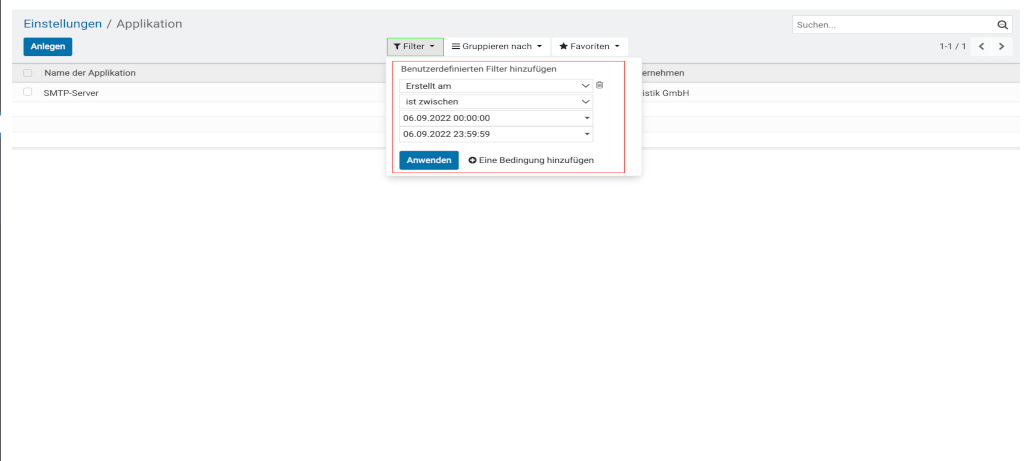Select all rows with header checkbox
The height and width of the screenshot is (461, 1030).
(x=28, y=73)
